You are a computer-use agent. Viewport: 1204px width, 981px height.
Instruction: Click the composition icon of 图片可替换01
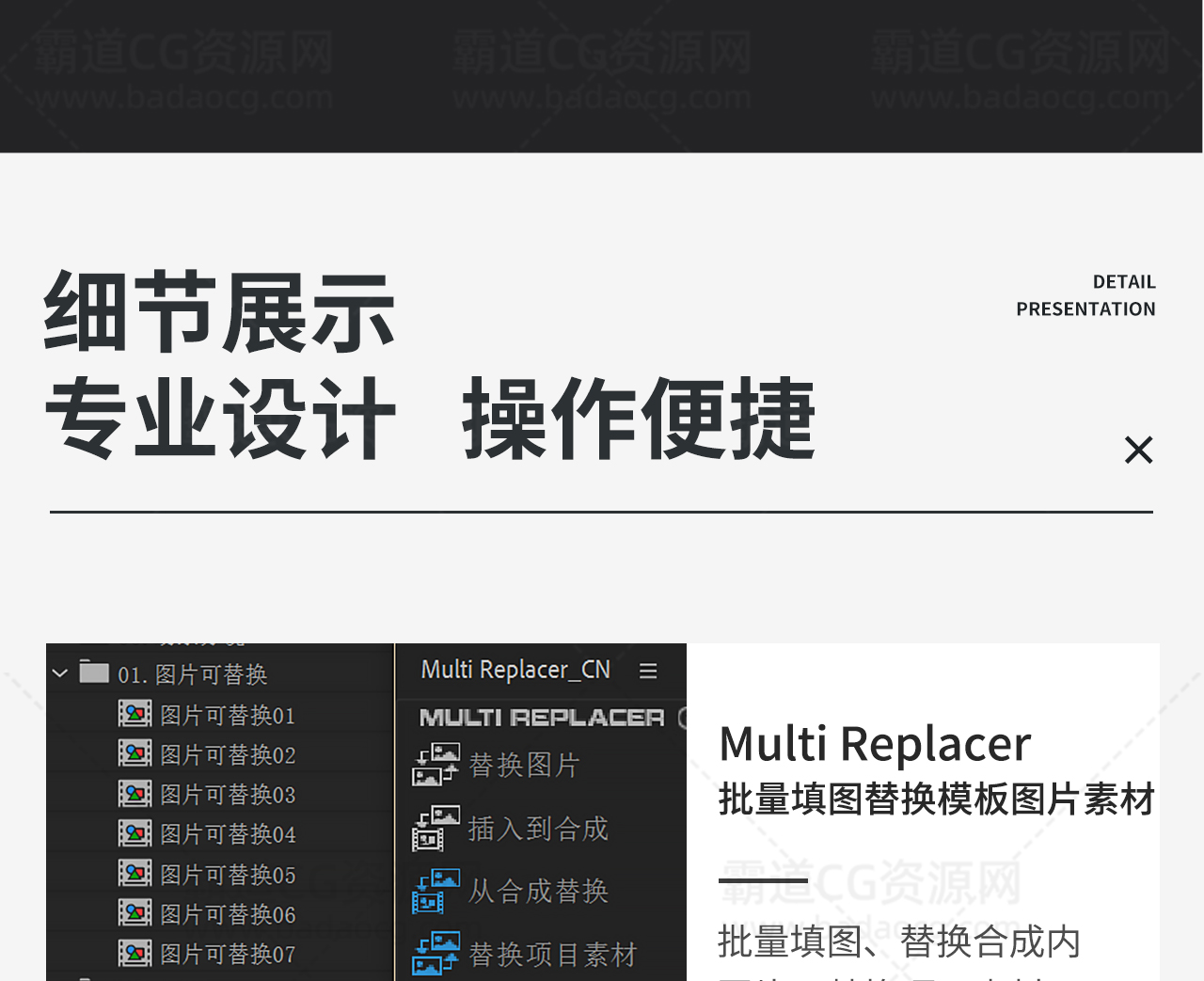point(135,715)
